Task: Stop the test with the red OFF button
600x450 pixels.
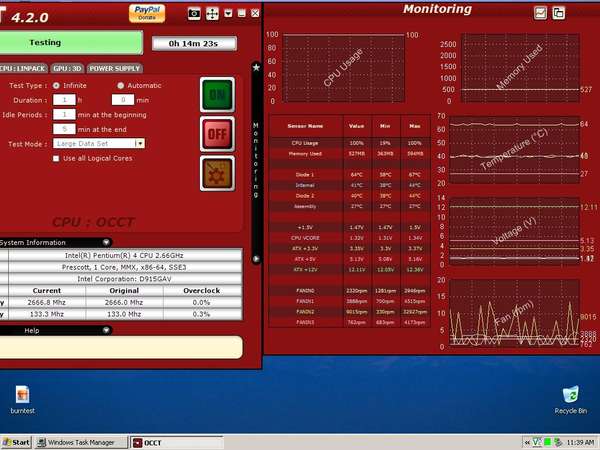Action: point(217,134)
